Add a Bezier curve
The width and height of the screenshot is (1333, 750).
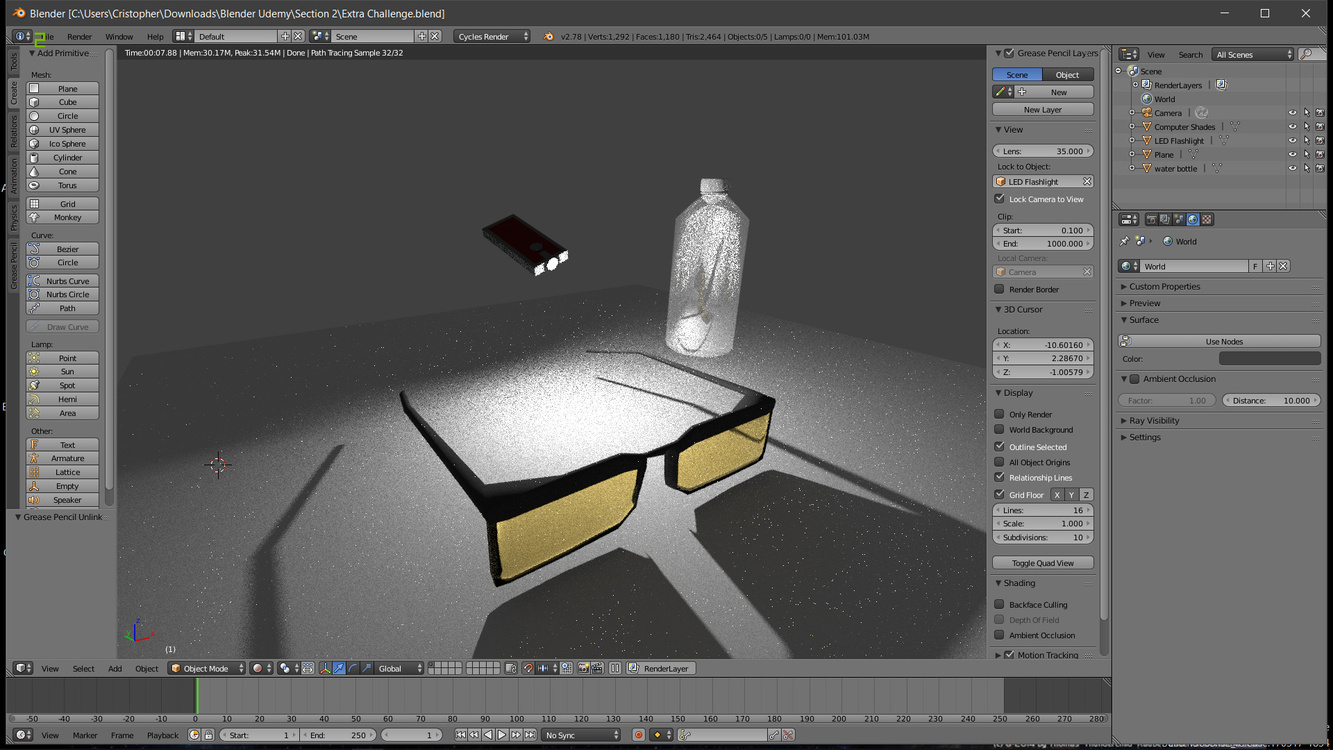[x=67, y=249]
